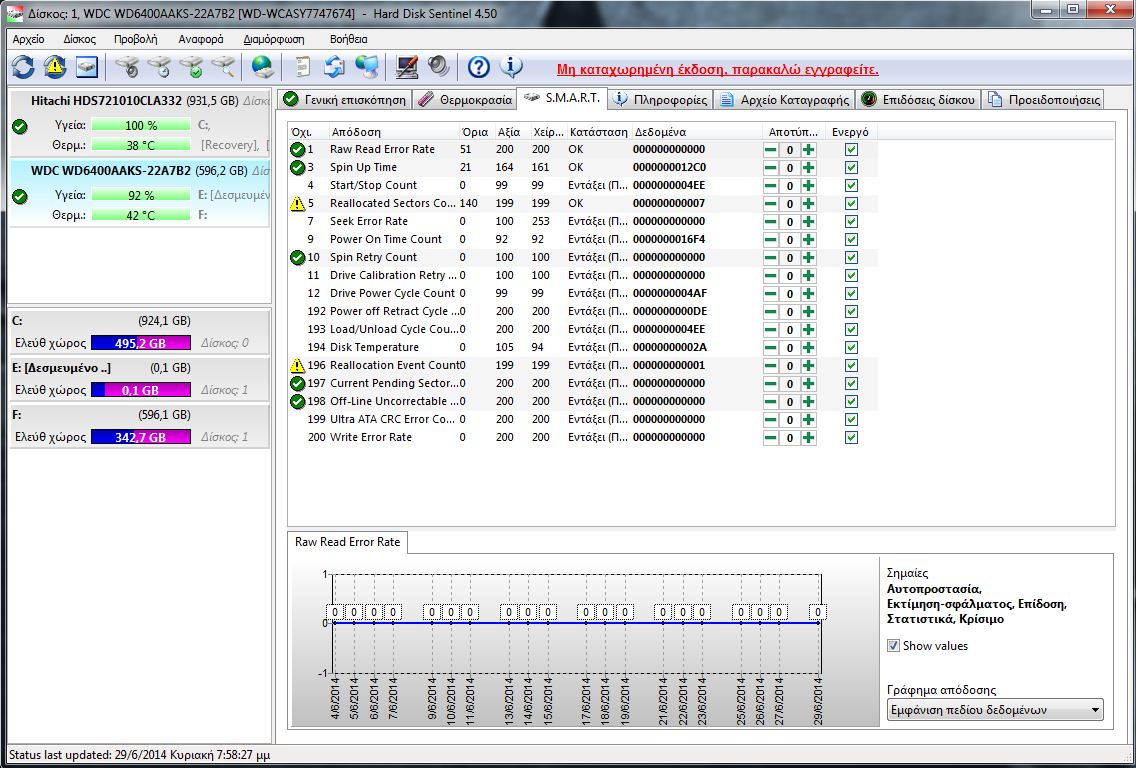The height and width of the screenshot is (768, 1136).
Task: Select the Write Error Rate attribute row
Action: (x=584, y=438)
